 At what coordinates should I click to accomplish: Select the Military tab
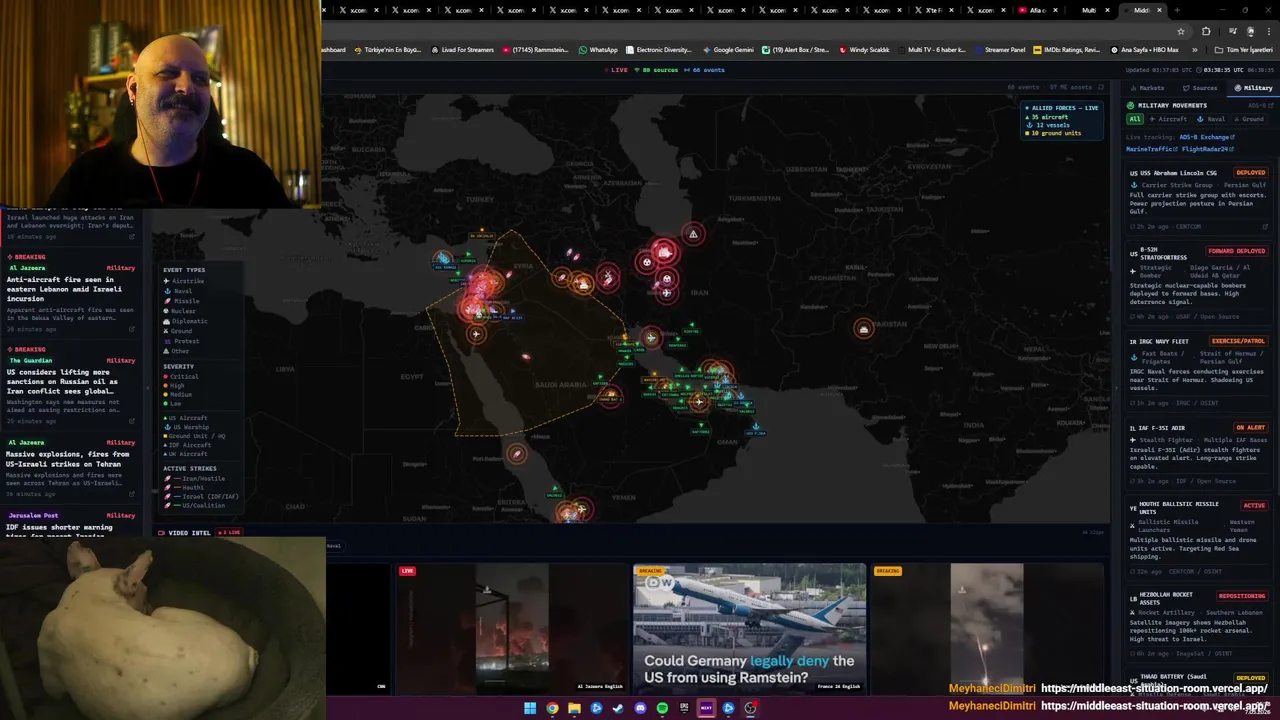pyautogui.click(x=1254, y=88)
